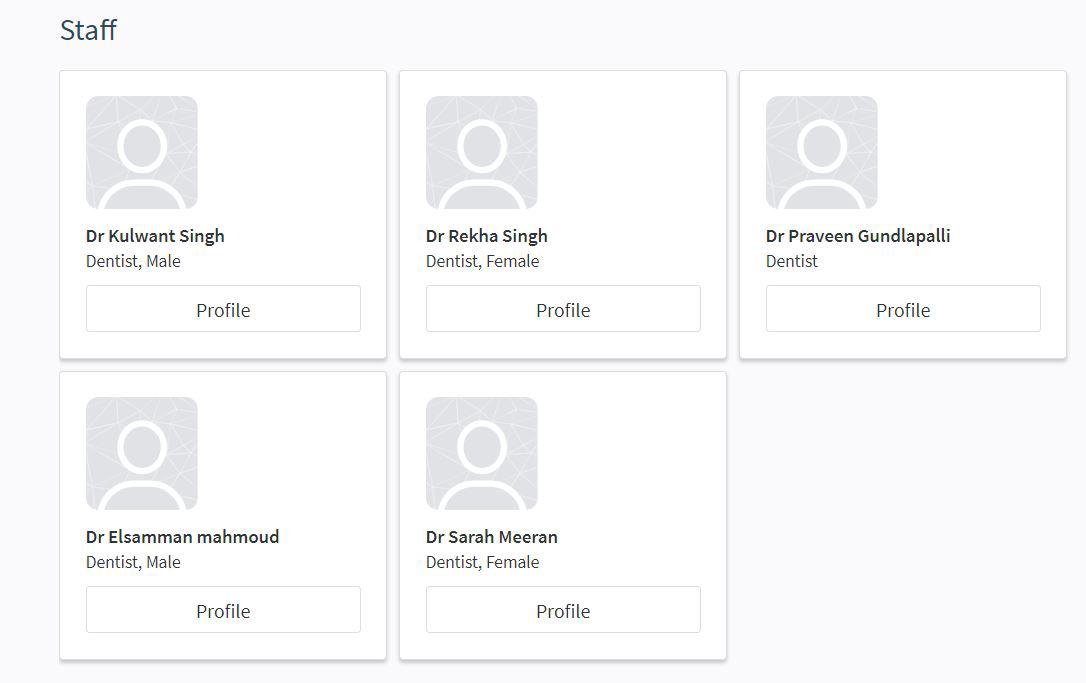Image resolution: width=1086 pixels, height=683 pixels.
Task: Select the name Dr Sarah Meeran
Action: (492, 537)
